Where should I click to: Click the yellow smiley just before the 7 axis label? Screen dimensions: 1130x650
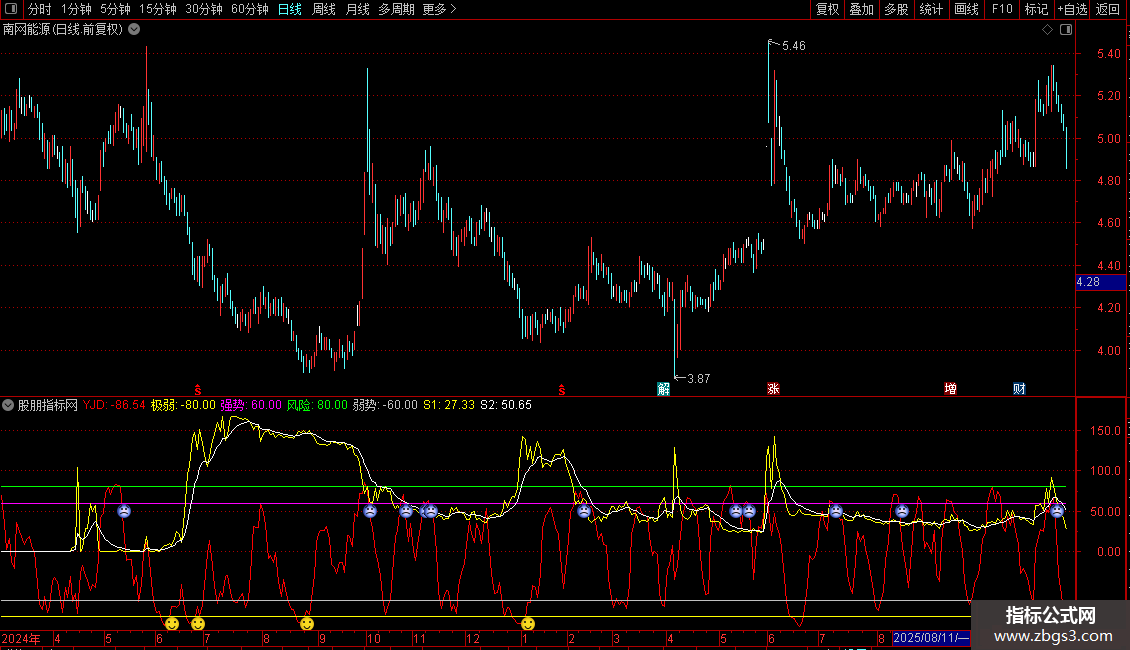[x=197, y=623]
